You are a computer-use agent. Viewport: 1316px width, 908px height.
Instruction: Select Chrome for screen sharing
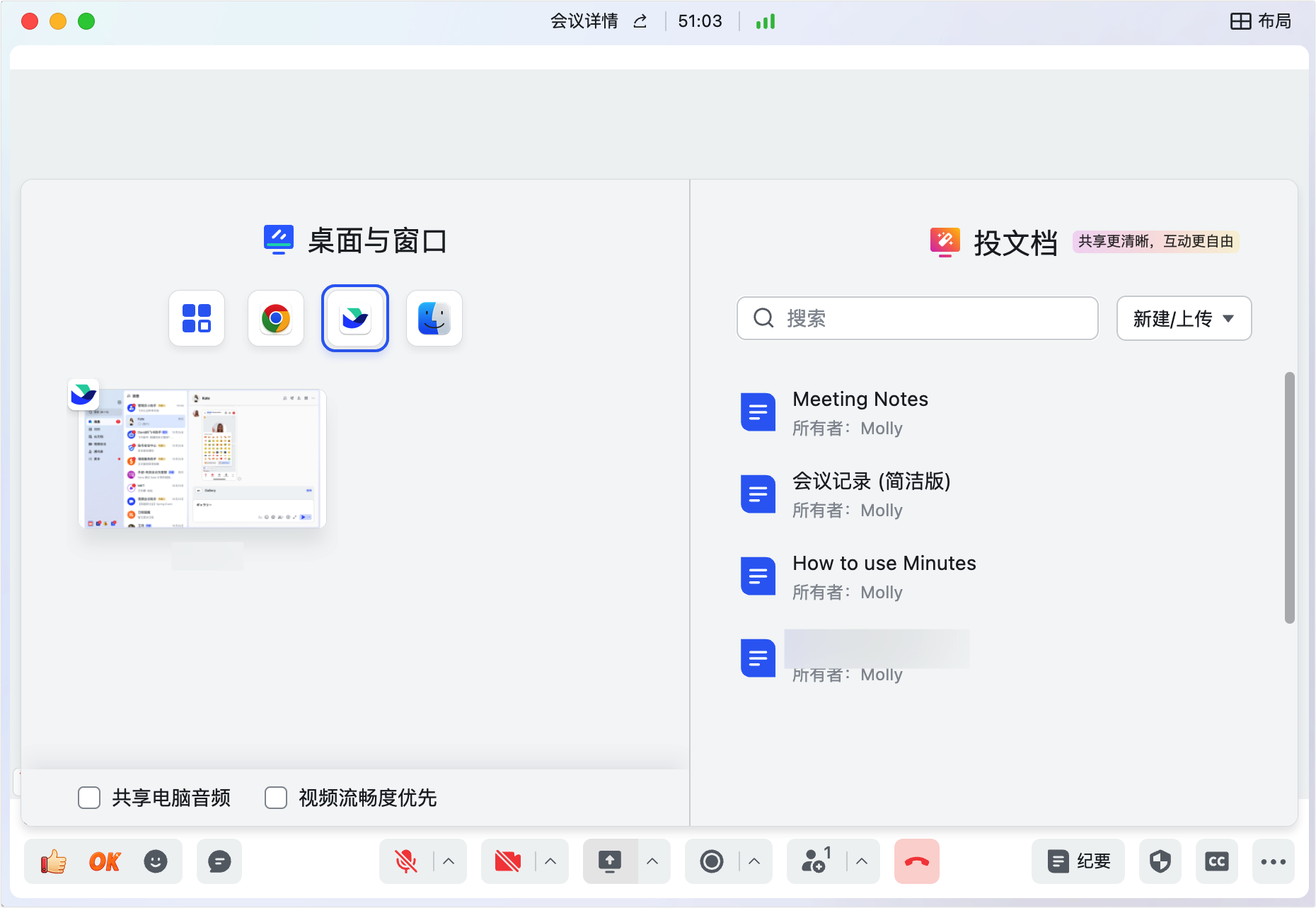point(275,318)
